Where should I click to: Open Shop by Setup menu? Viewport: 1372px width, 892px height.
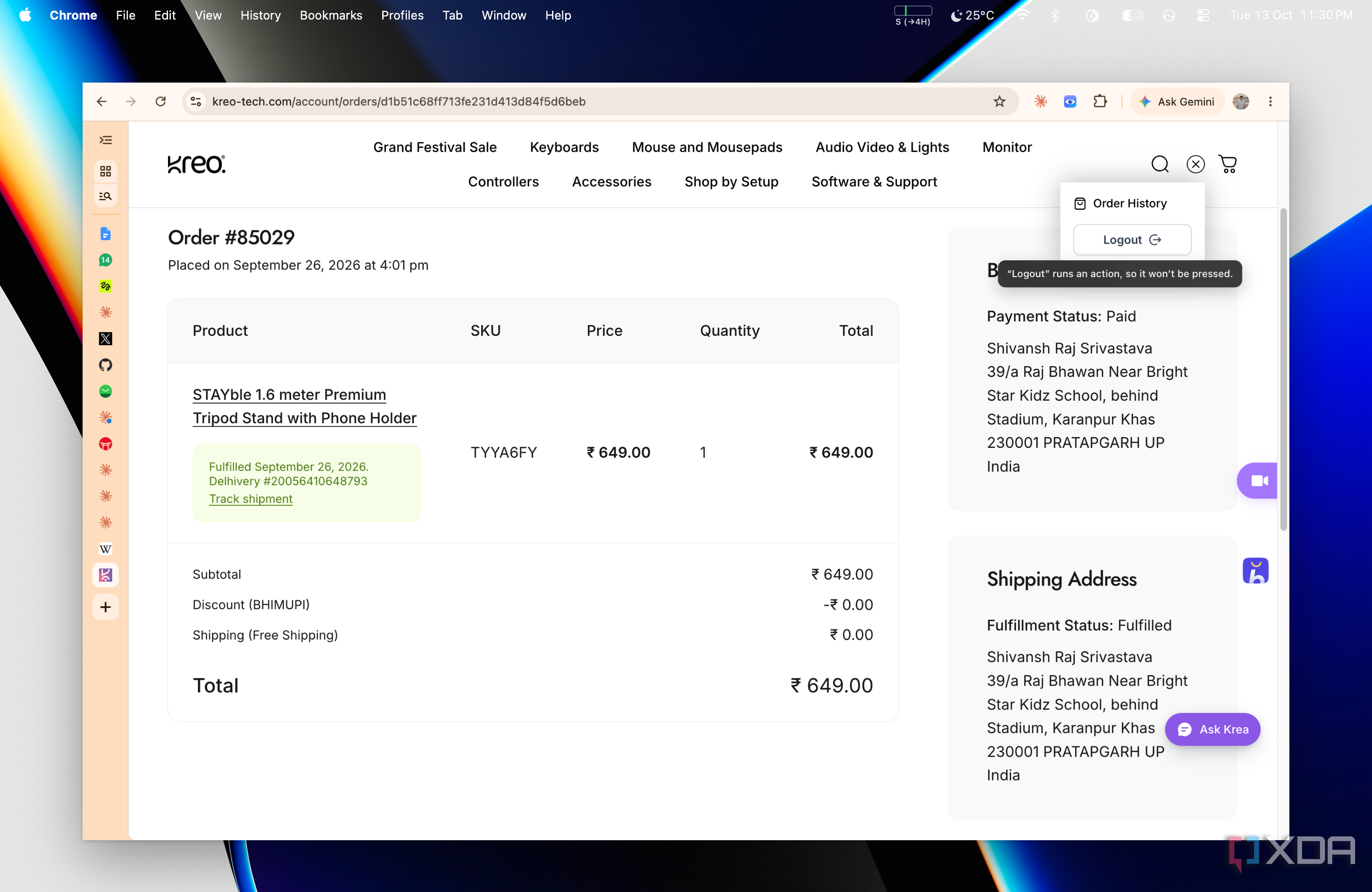(732, 182)
